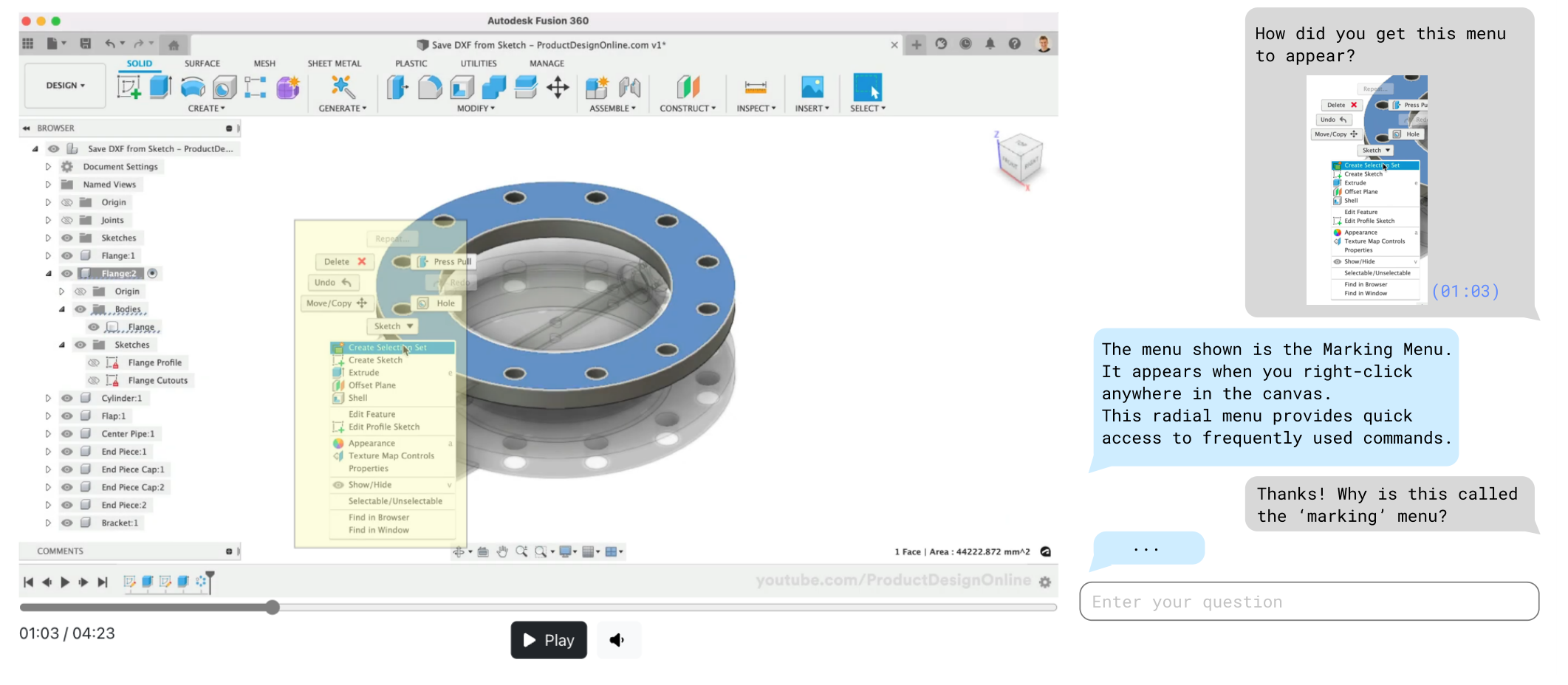Toggle visibility of Bracket:1 component
Image resolution: width=1568 pixels, height=685 pixels.
(66, 523)
